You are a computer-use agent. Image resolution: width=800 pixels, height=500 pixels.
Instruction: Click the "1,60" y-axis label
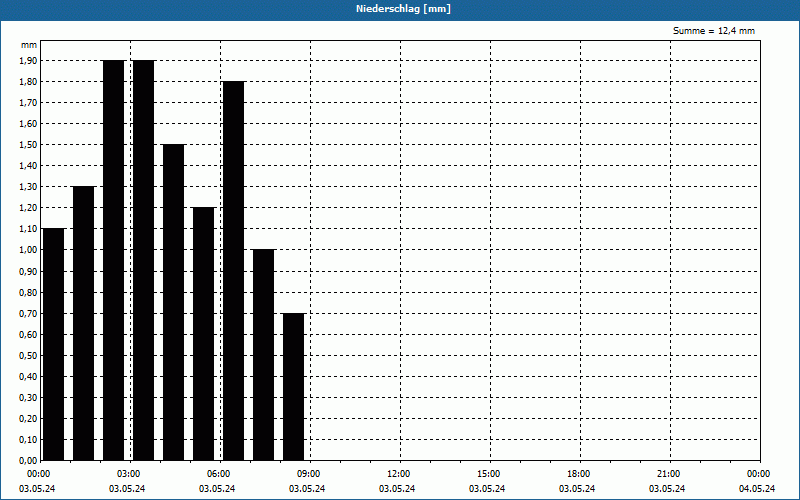[x=28, y=123]
